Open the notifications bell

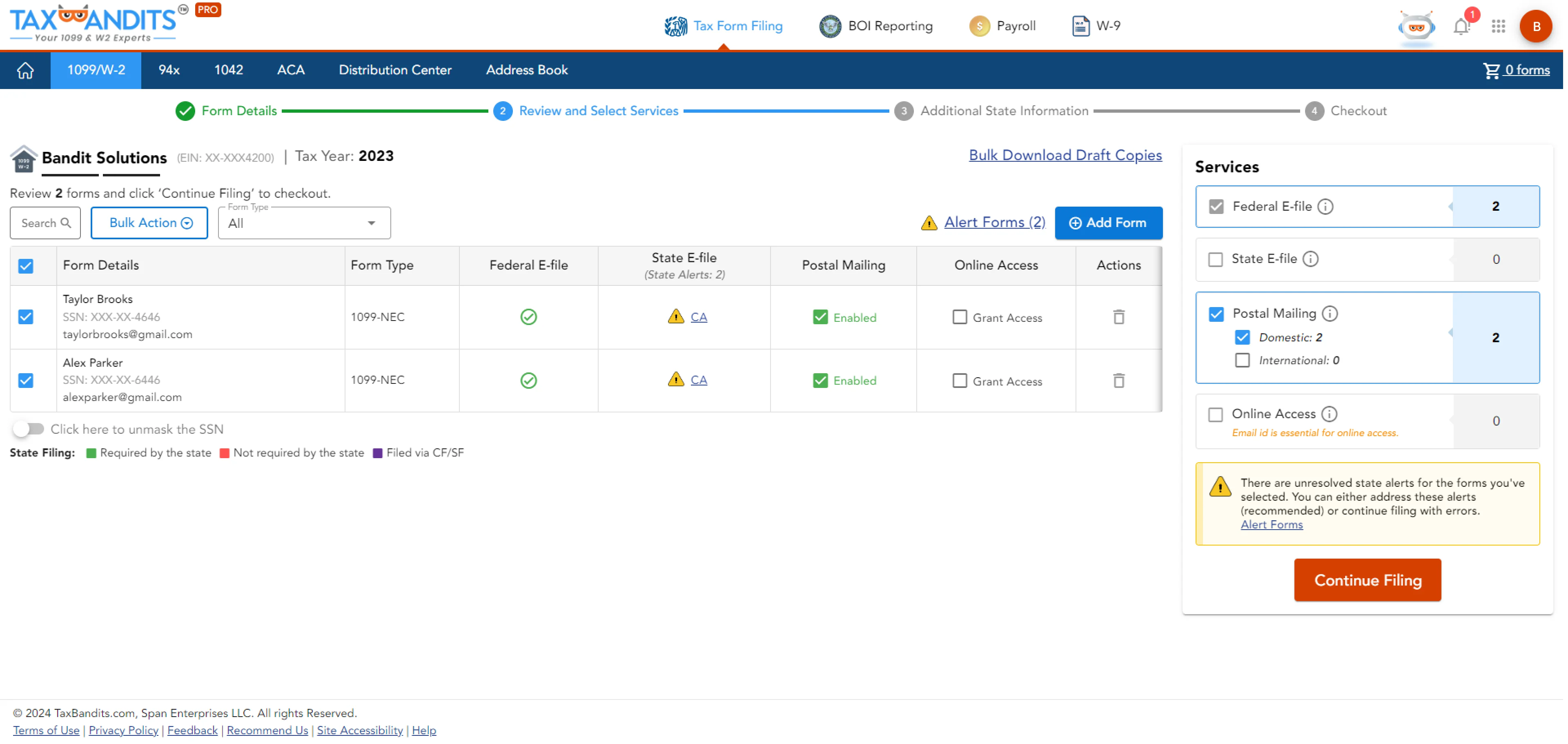pyautogui.click(x=1461, y=26)
